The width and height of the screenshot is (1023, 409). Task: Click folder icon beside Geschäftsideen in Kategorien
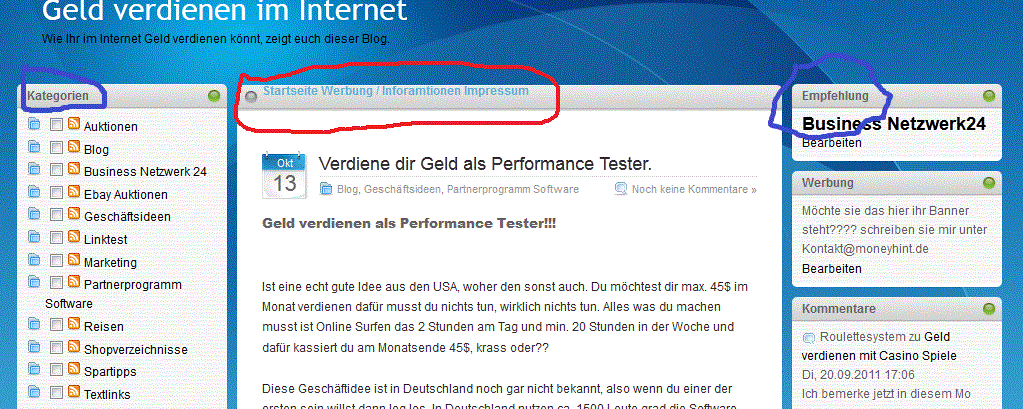tap(34, 214)
